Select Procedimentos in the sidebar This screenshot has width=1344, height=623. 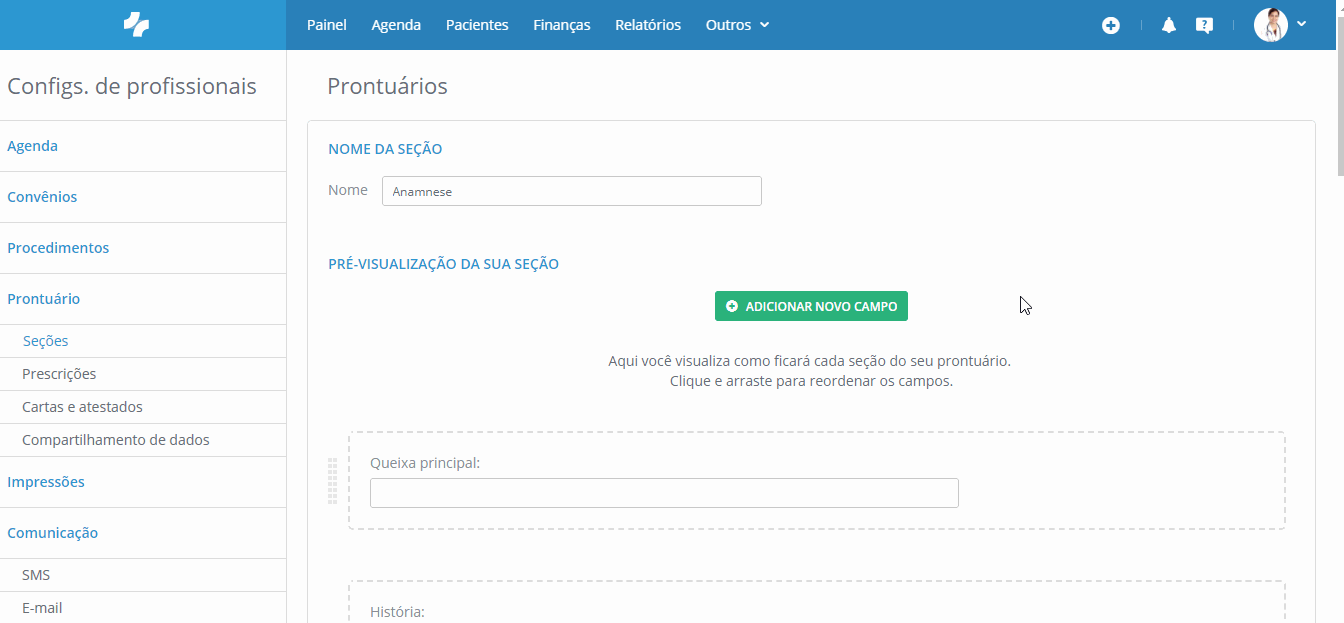(x=143, y=248)
